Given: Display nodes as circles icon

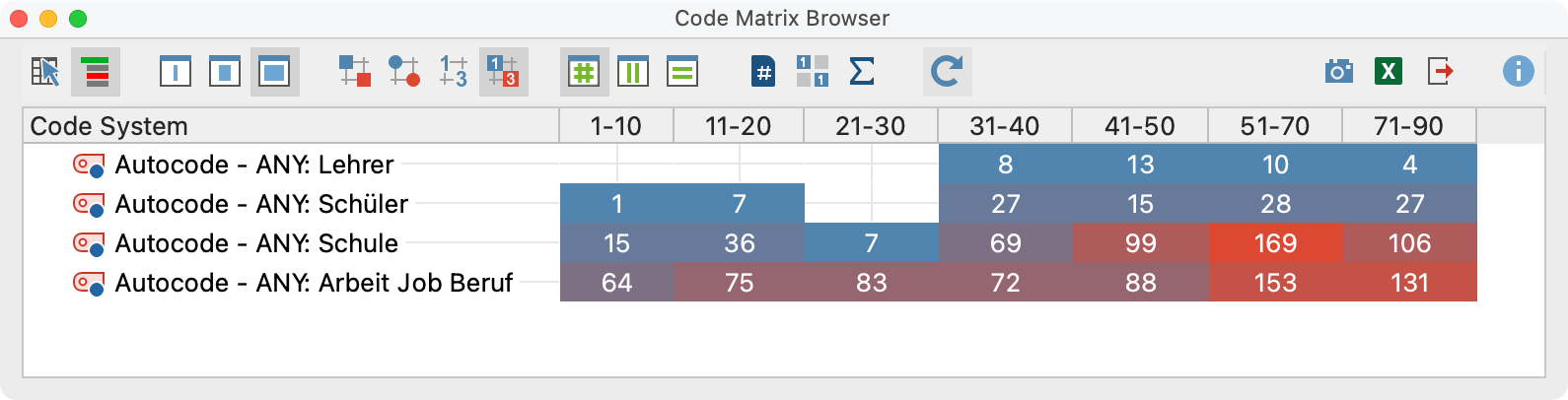Looking at the screenshot, I should (x=404, y=72).
